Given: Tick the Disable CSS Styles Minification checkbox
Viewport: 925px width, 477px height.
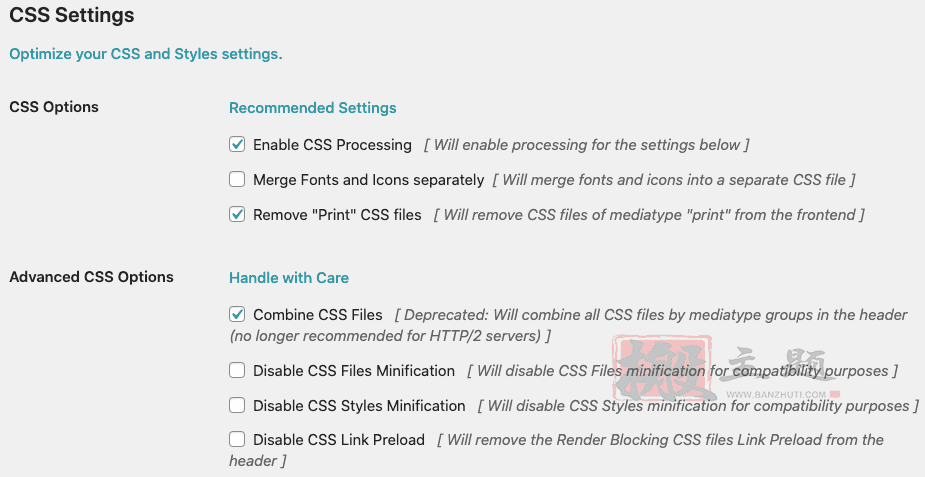Looking at the screenshot, I should pyautogui.click(x=237, y=405).
